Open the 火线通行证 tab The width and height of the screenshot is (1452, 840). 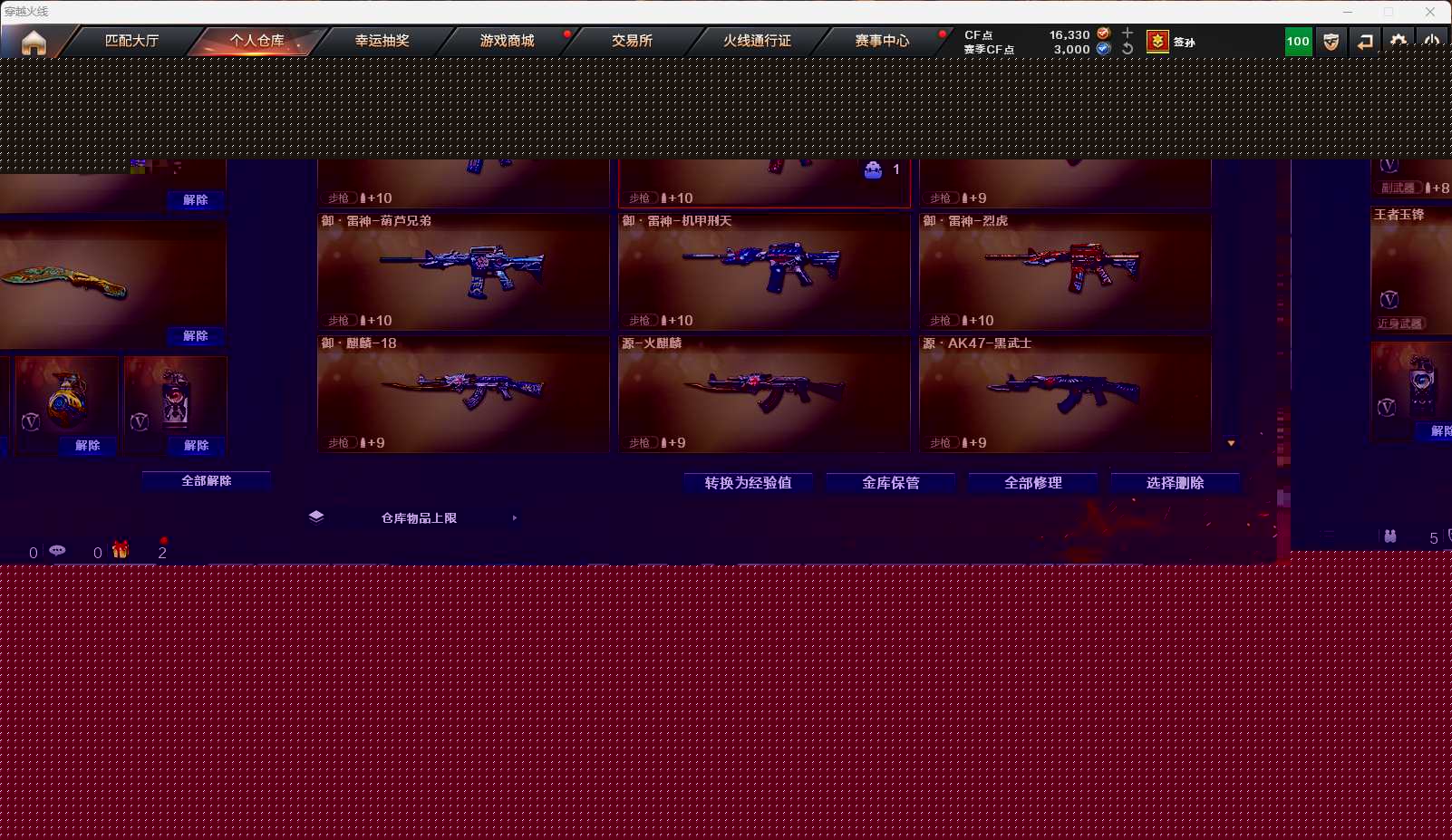point(757,41)
